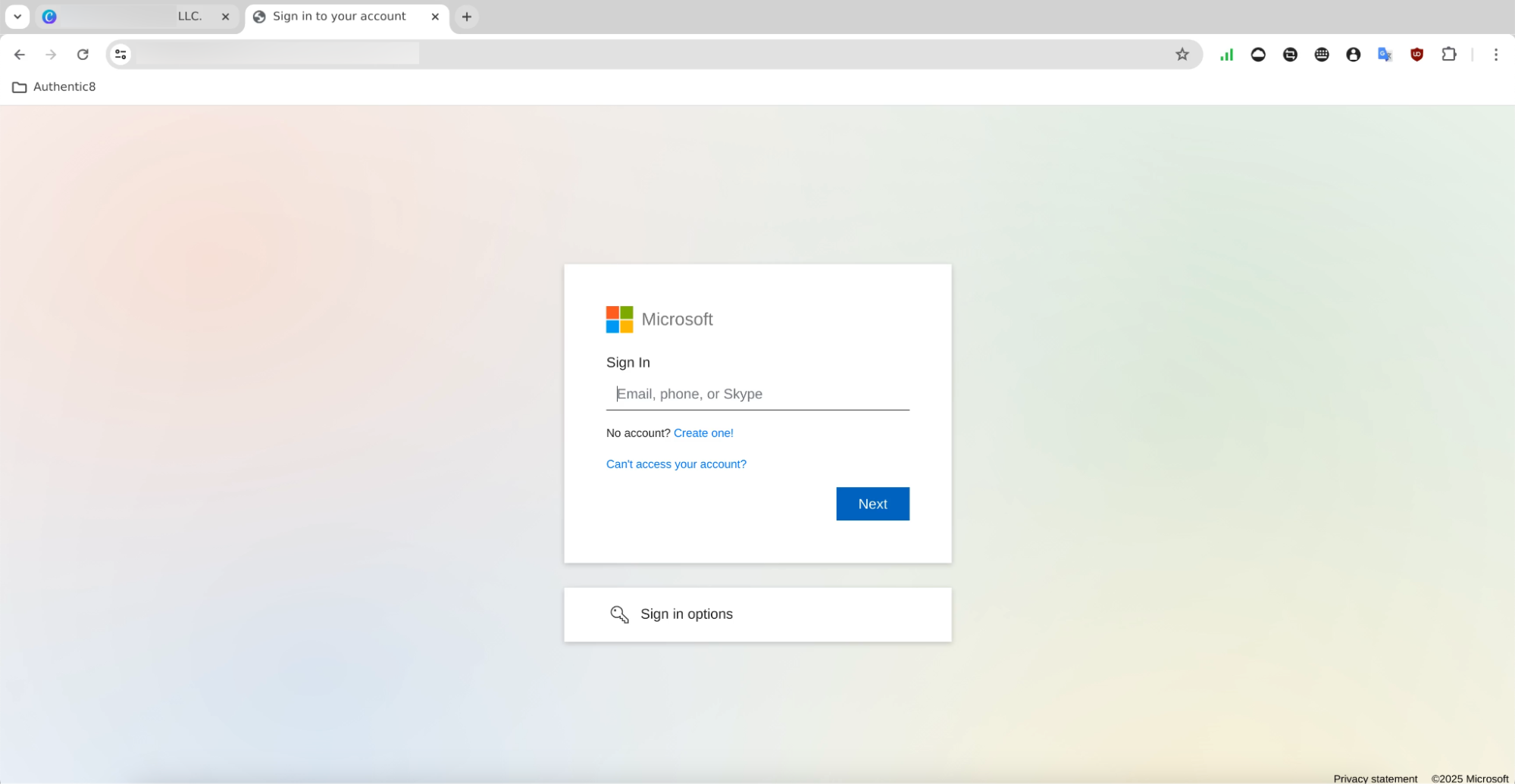The width and height of the screenshot is (1515, 784).
Task: Open the globe grid extension icon
Action: point(1322,55)
